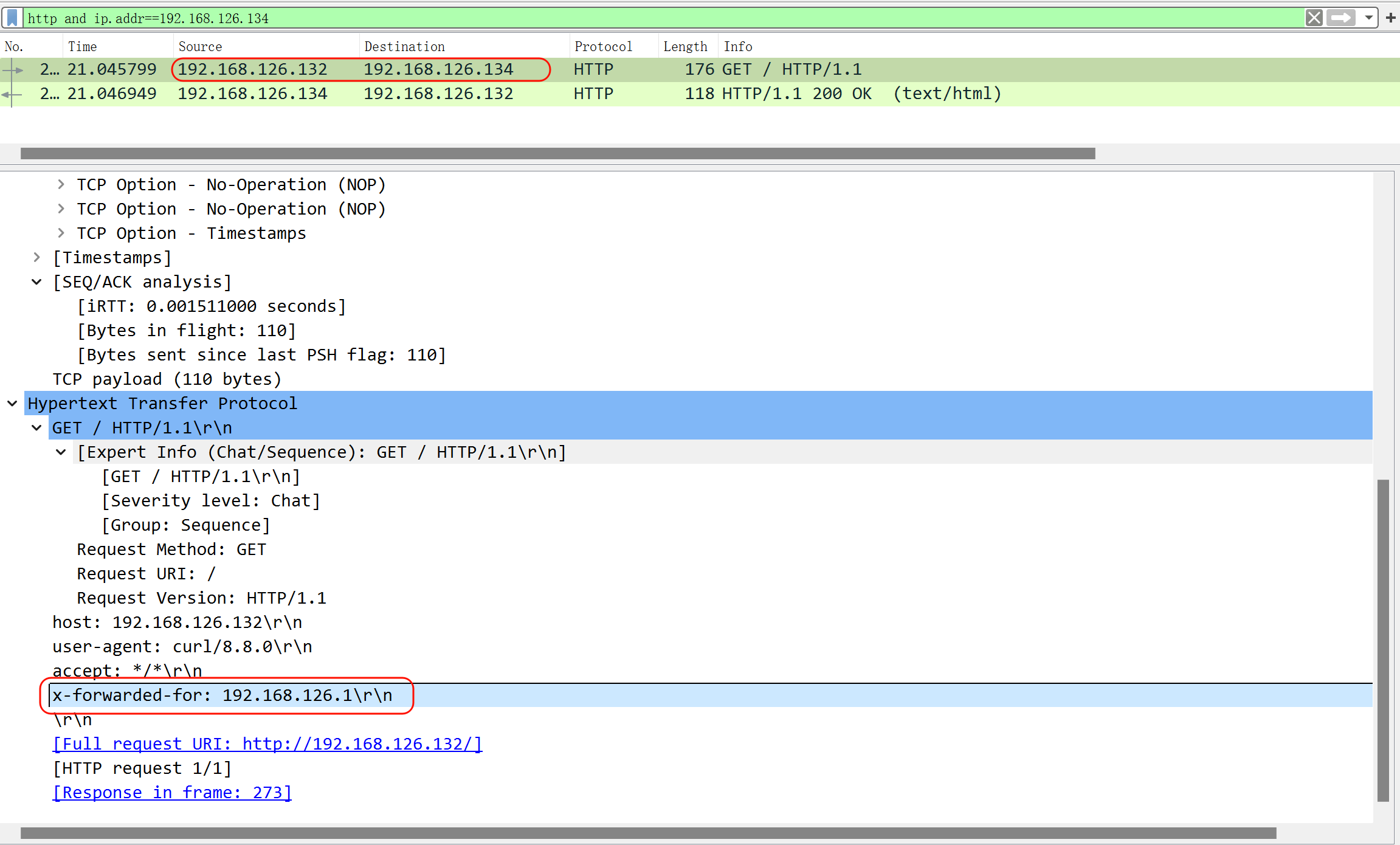Screen dimensions: 1400x845
Task: Apply the filter using arrow icon
Action: (x=1341, y=18)
